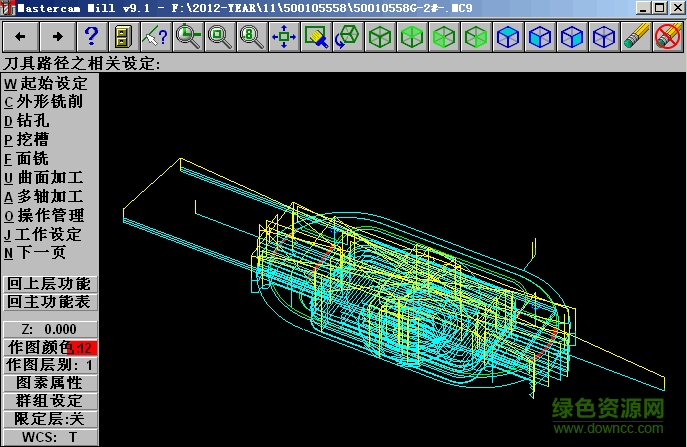687x447 pixels.
Task: Click 回主功能表 main menu button
Action: point(50,301)
